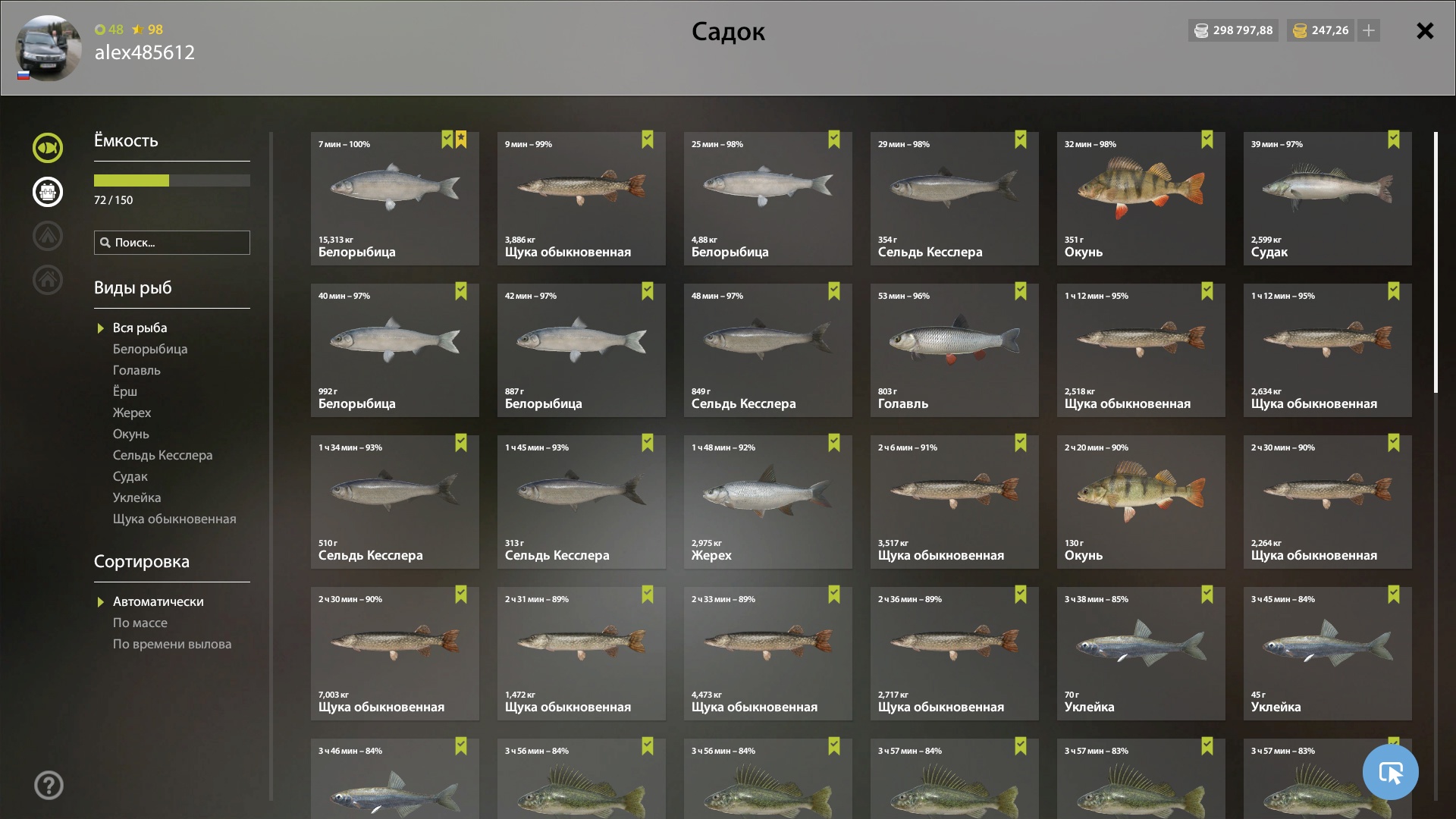Click the silver currency balance 298 797,88
This screenshot has height=819, width=1456.
click(1233, 30)
